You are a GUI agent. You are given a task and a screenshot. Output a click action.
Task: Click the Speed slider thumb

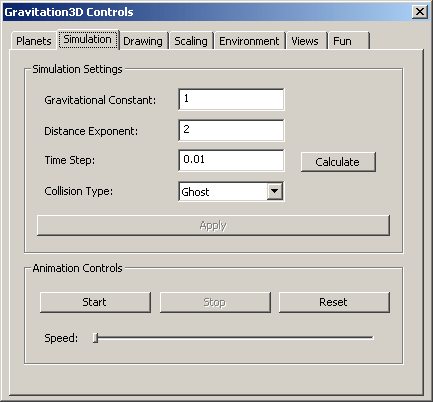point(96,338)
